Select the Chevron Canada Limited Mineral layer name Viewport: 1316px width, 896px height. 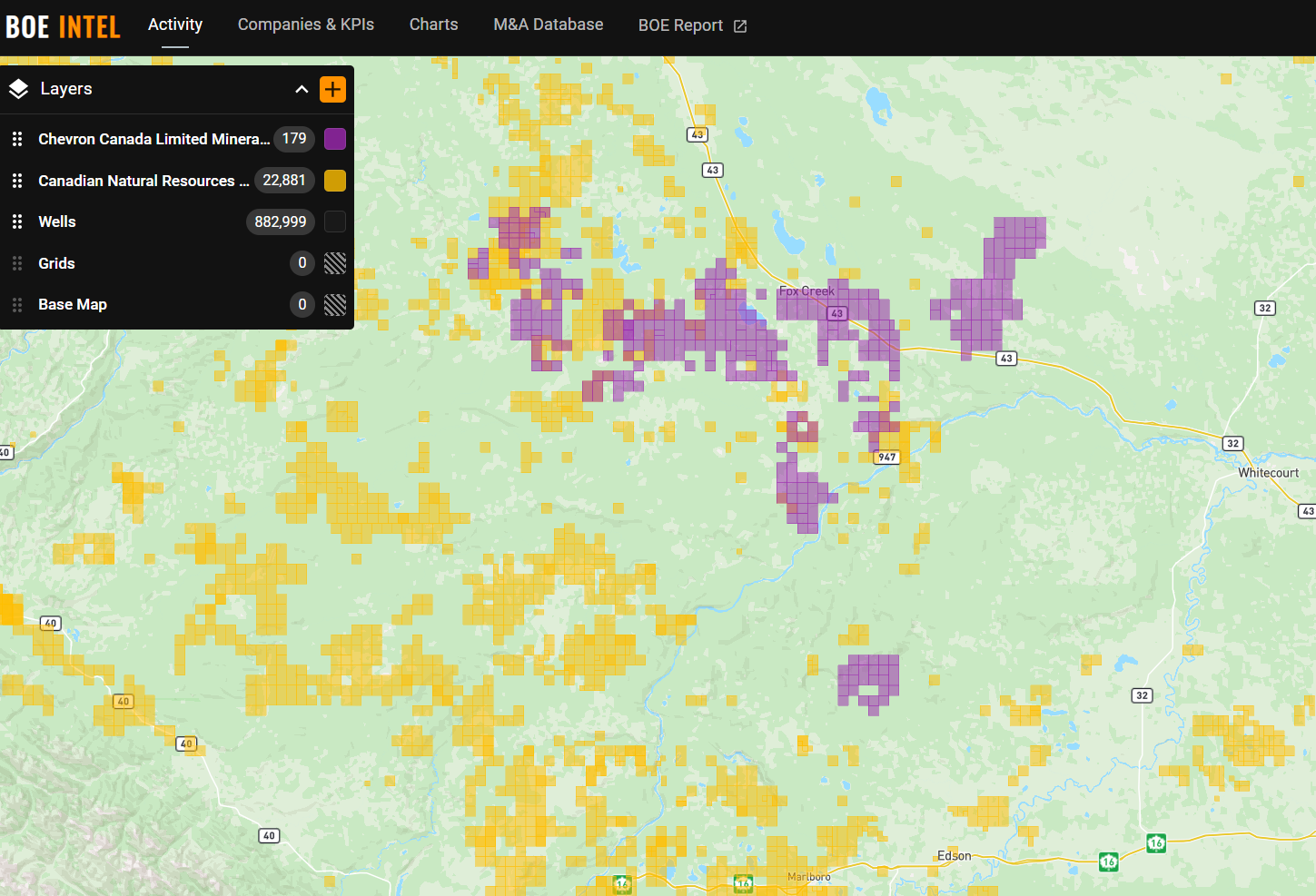[153, 139]
